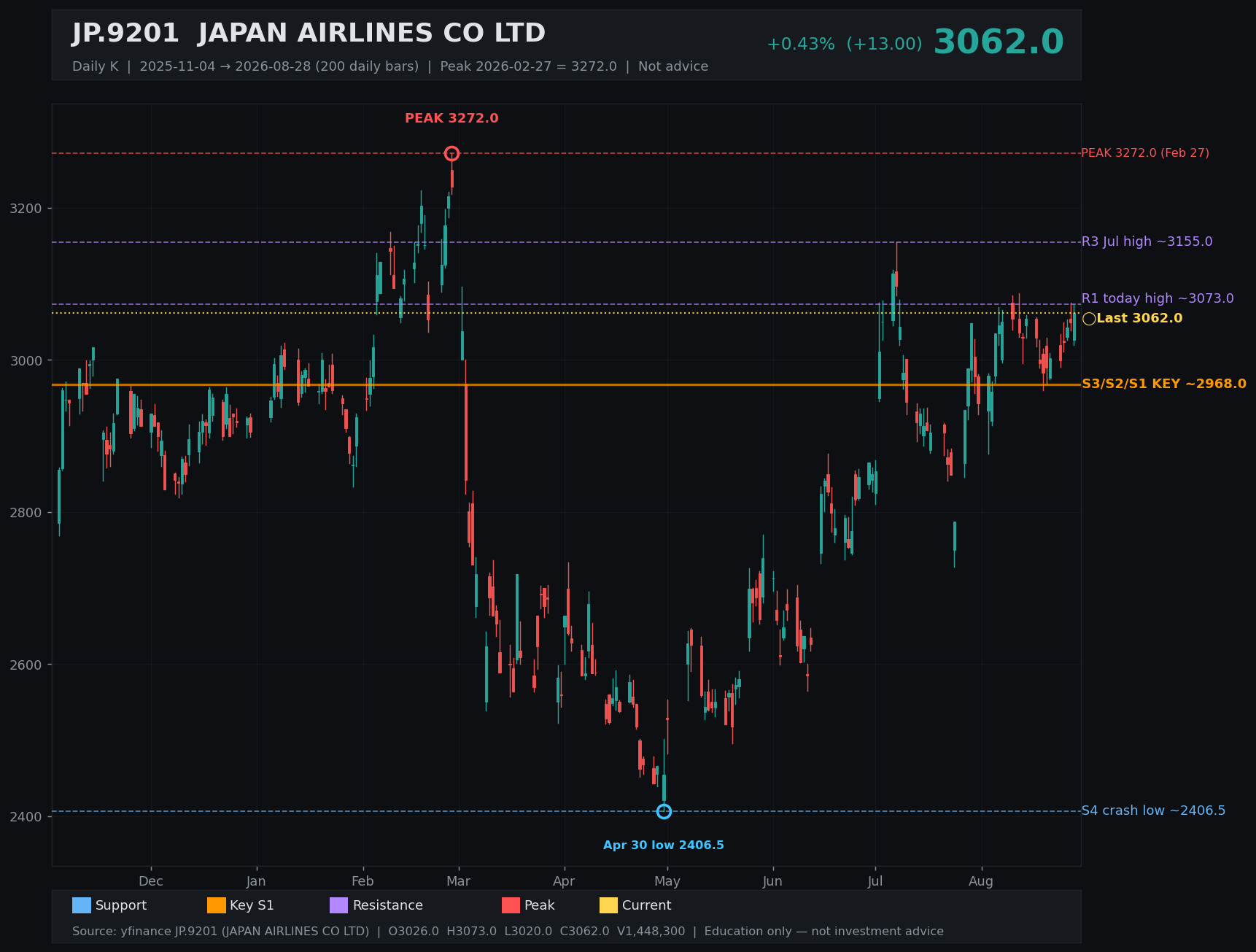
Task: Click the red PEAK 3272.0 annotation above the chart
Action: tap(451, 118)
